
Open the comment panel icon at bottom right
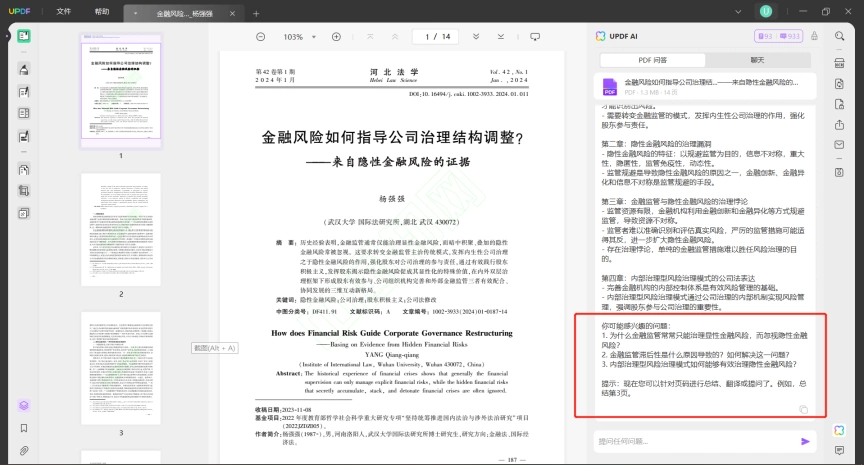click(x=839, y=451)
